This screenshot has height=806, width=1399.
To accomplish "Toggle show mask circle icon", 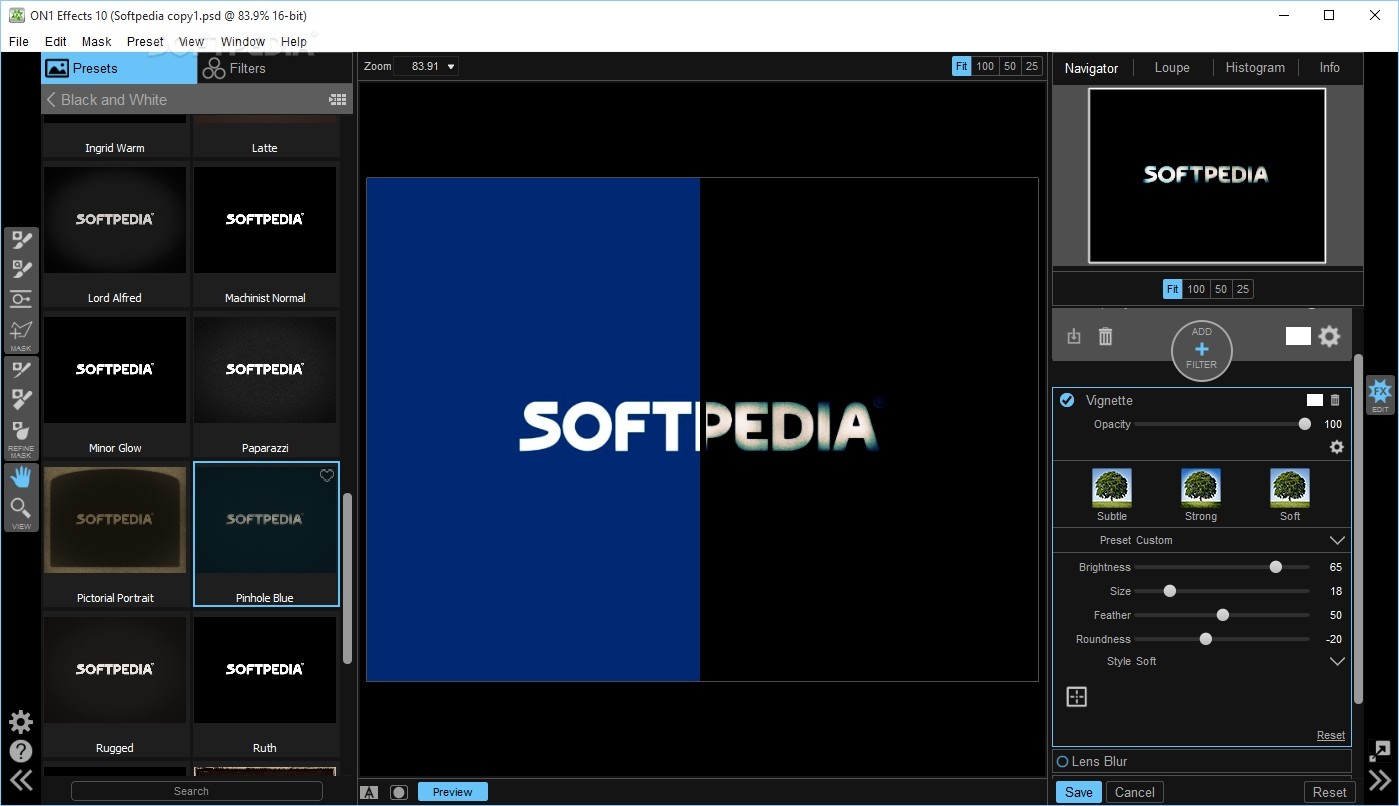I will point(399,792).
